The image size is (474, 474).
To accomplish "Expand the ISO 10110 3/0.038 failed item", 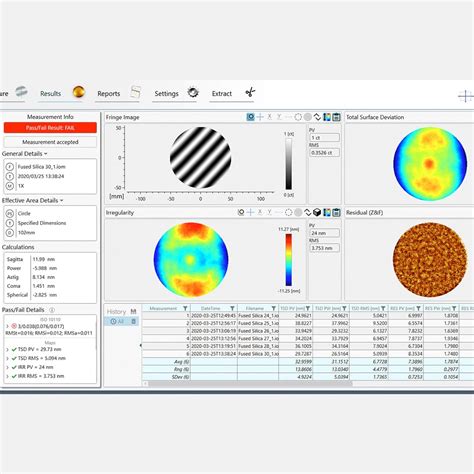I will 7,326.
